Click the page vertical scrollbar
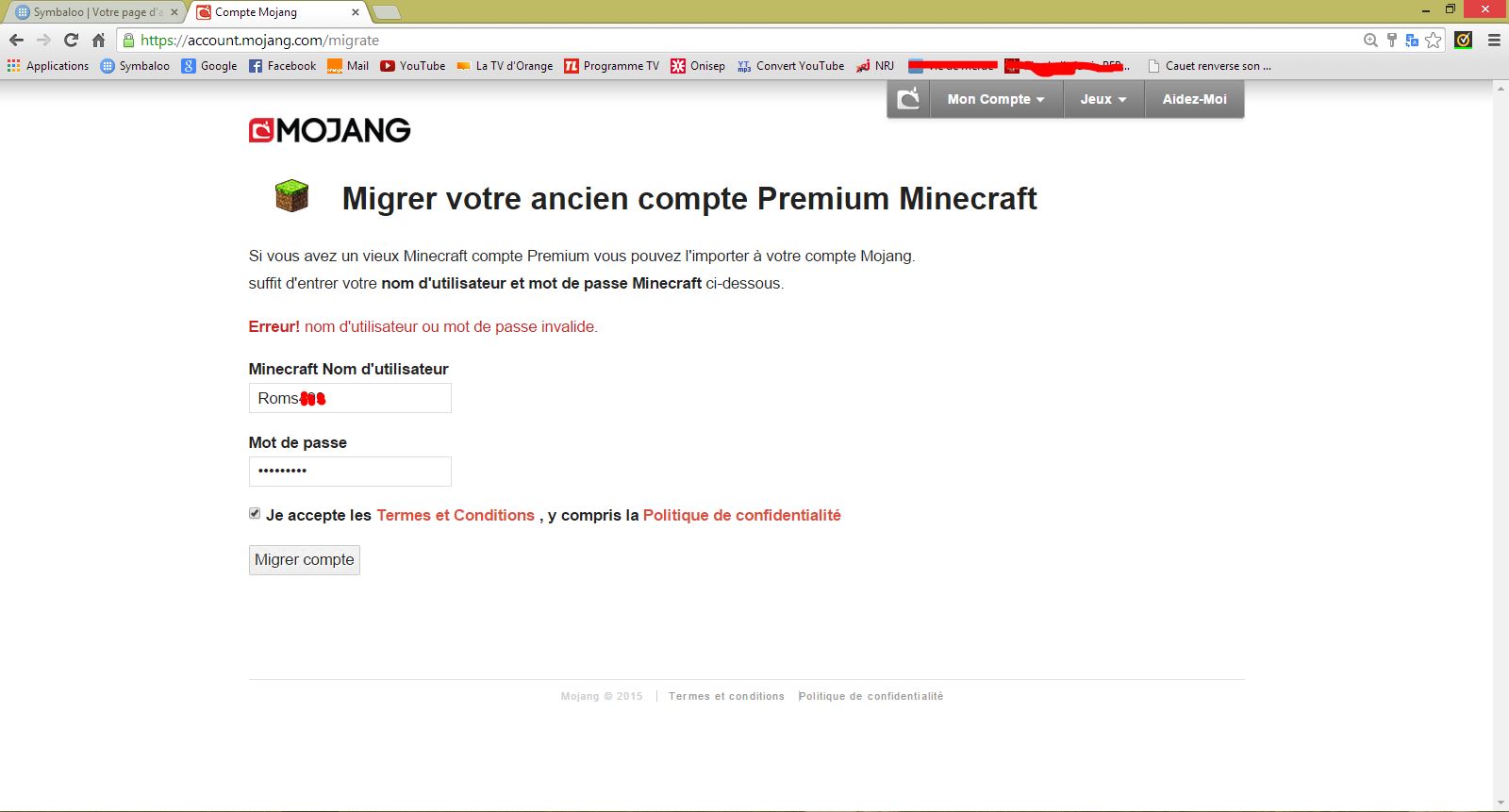1509x812 pixels. tap(1501, 443)
